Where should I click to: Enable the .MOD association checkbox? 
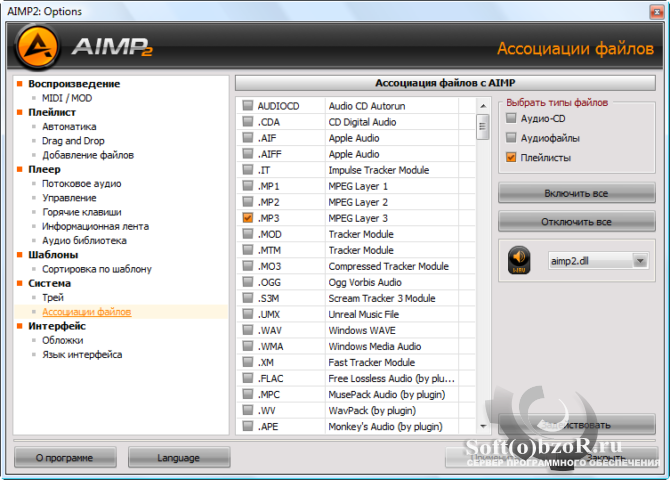tap(248, 234)
